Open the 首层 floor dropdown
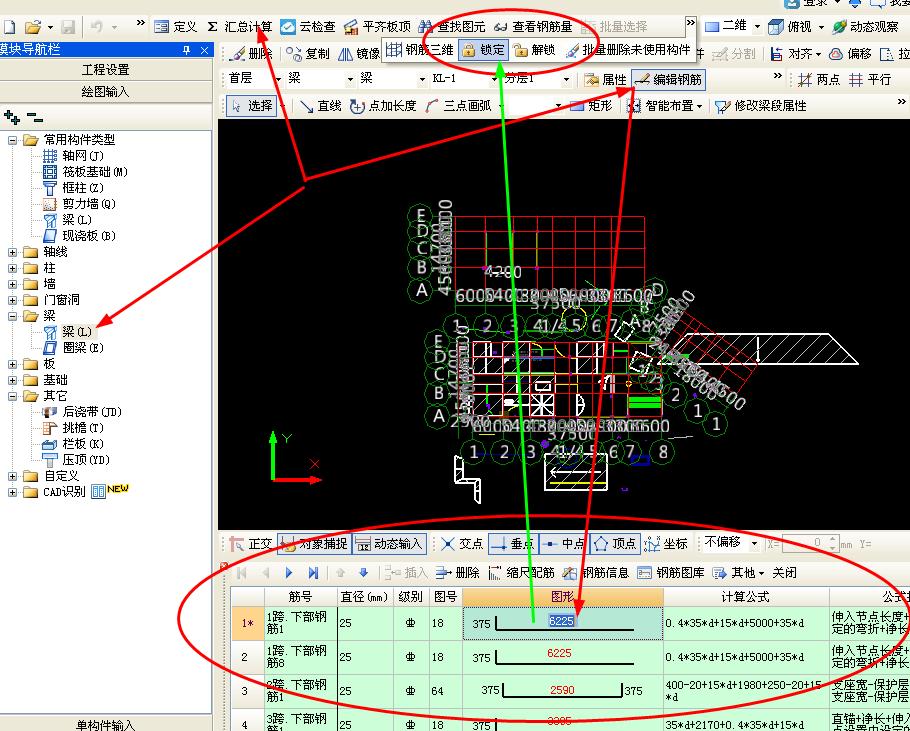The width and height of the screenshot is (910, 731). point(279,79)
